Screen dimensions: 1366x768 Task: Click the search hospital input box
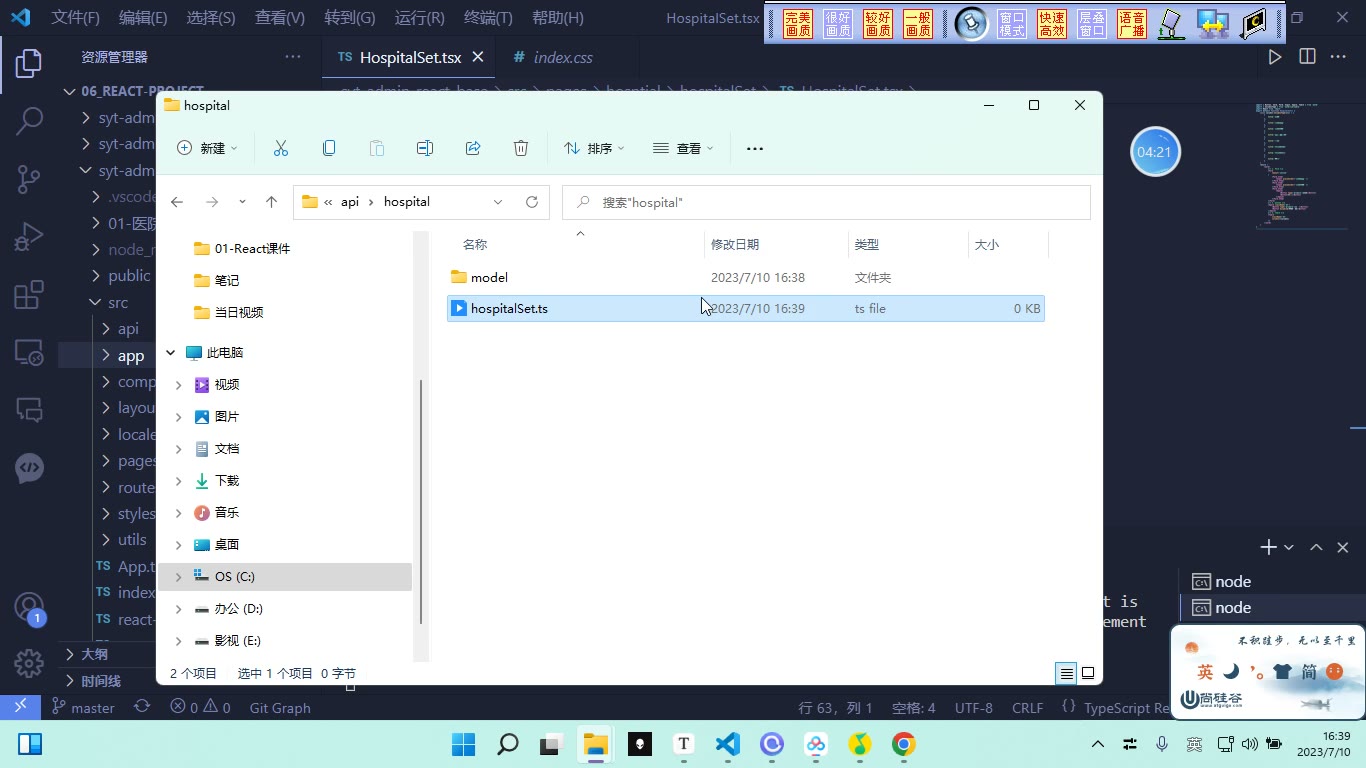click(x=826, y=202)
